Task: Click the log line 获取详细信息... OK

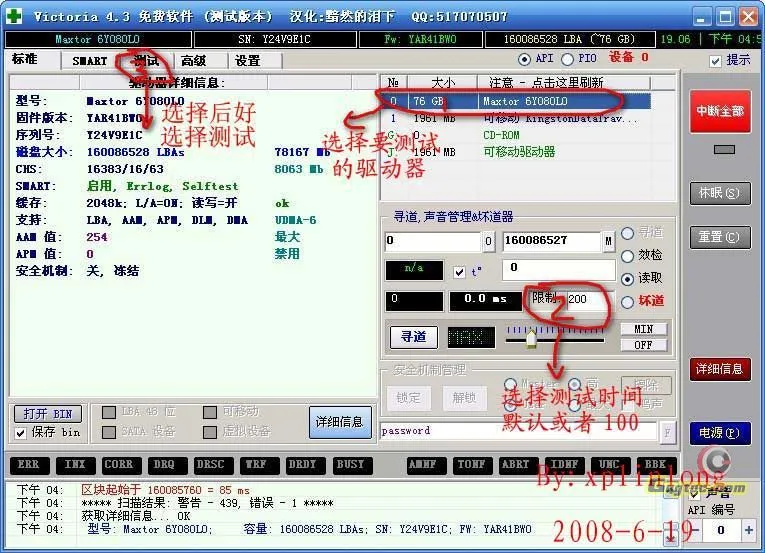Action: (x=136, y=516)
